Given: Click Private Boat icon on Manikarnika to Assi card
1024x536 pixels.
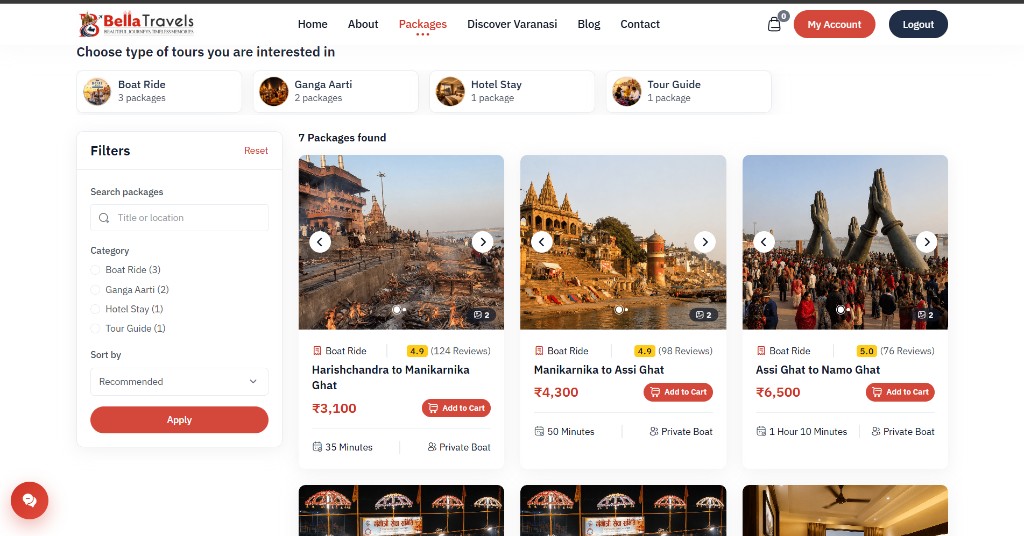Looking at the screenshot, I should [654, 432].
